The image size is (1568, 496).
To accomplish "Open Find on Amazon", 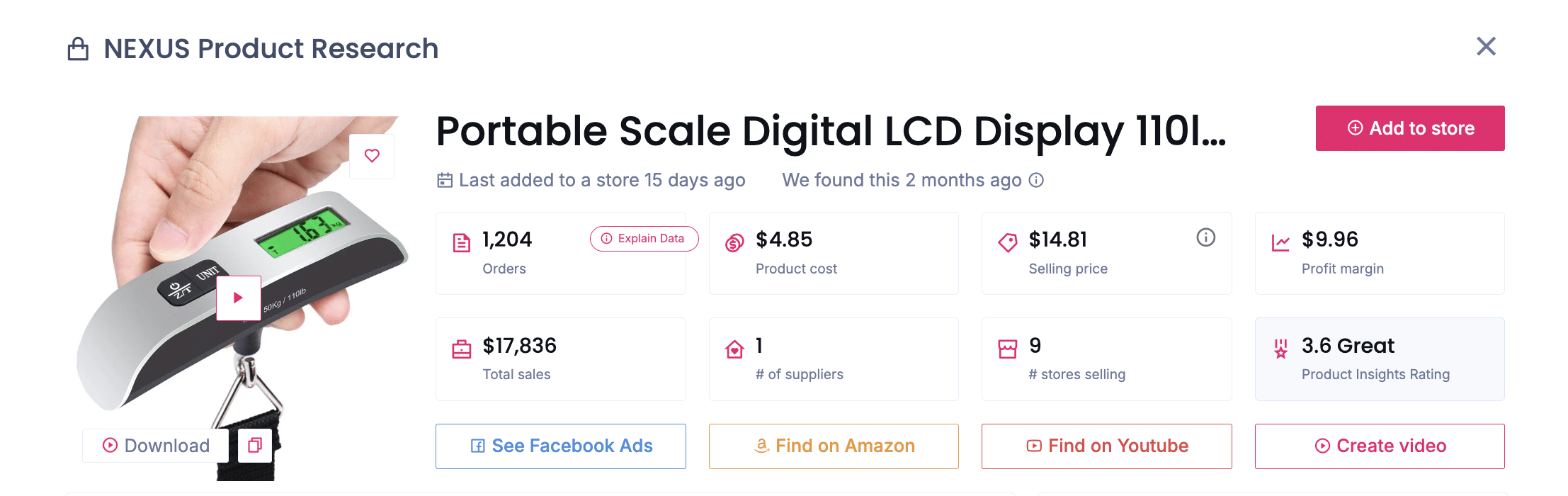I will (x=833, y=446).
